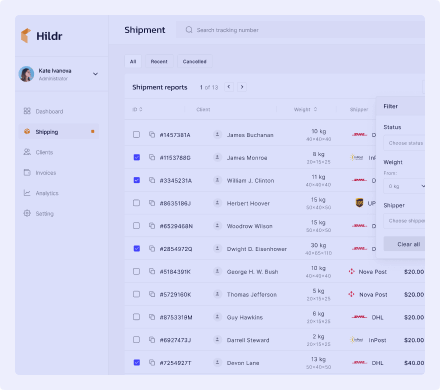
Task: Open the weight From 0 kg dropdown
Action: 404,186
